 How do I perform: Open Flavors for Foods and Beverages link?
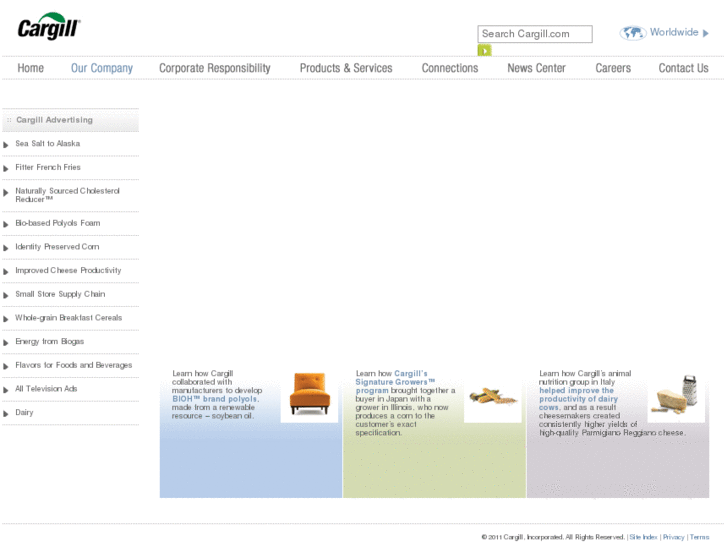pyautogui.click(x=74, y=365)
